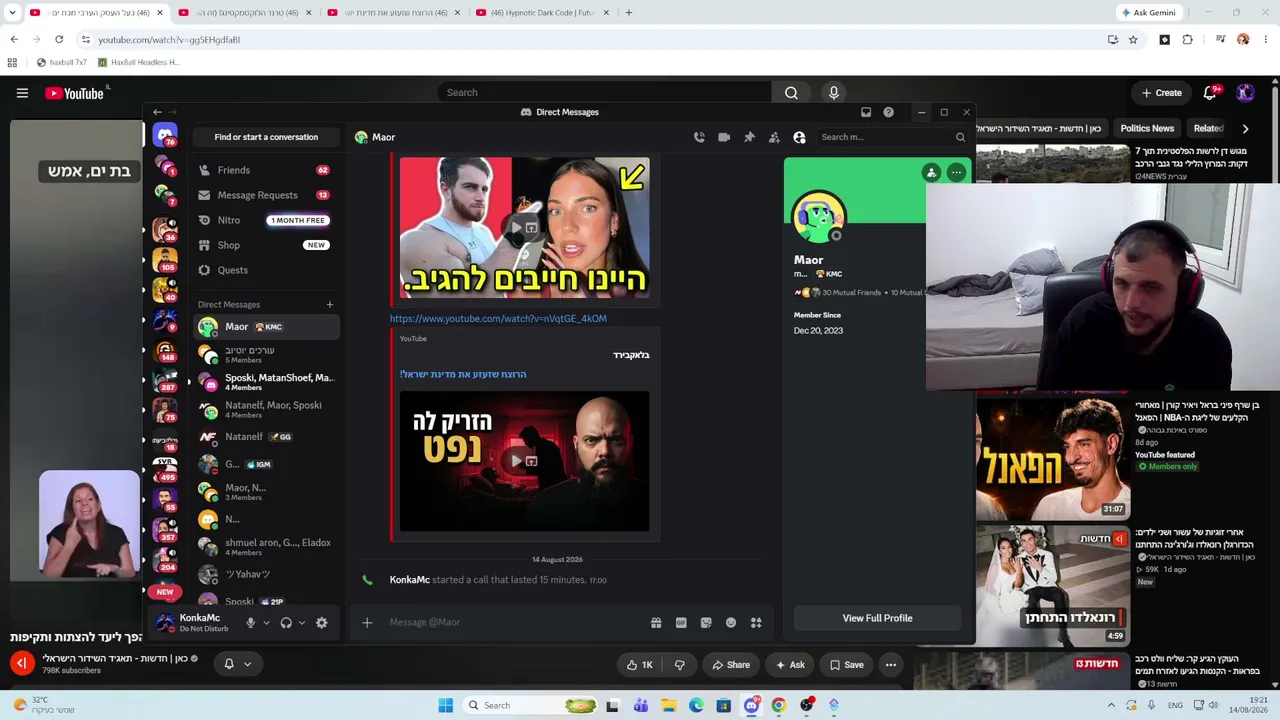Image resolution: width=1280 pixels, height=720 pixels.
Task: Start a voice call with Maor
Action: point(699,137)
